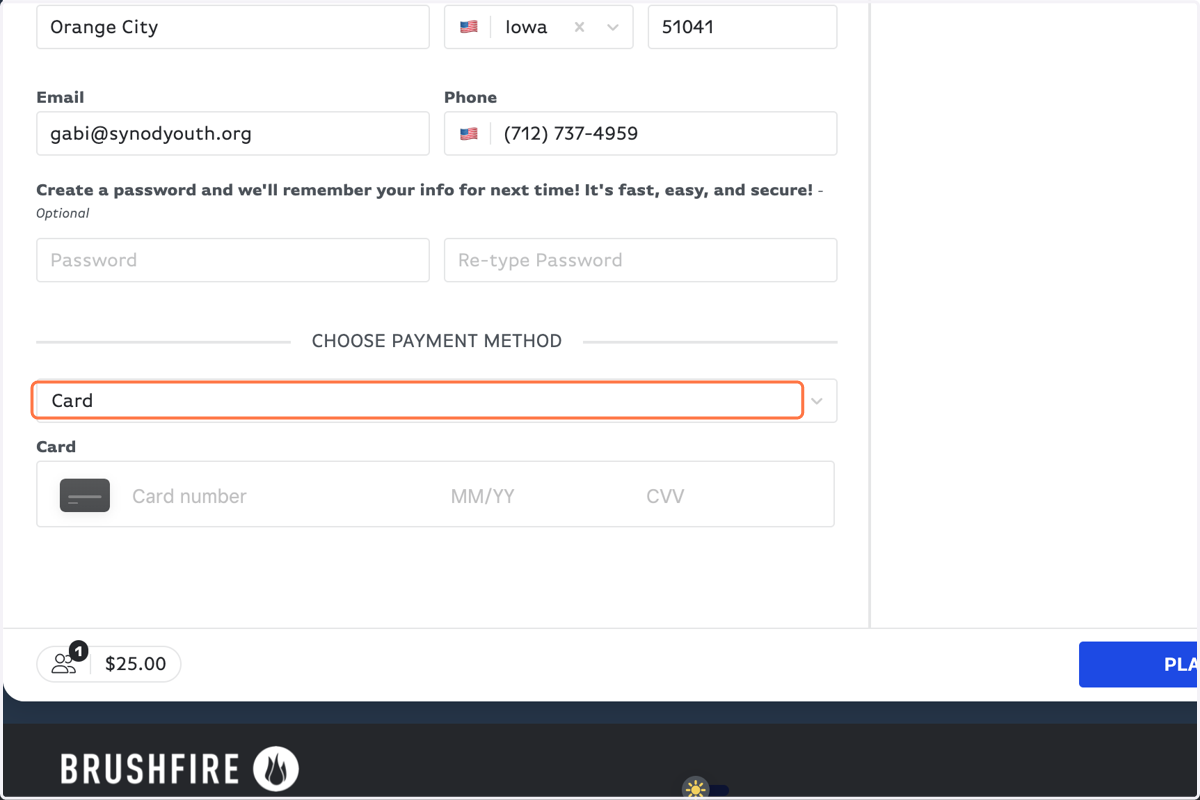The width and height of the screenshot is (1200, 800).
Task: Click the Brushfire logo in footer
Action: tap(179, 769)
